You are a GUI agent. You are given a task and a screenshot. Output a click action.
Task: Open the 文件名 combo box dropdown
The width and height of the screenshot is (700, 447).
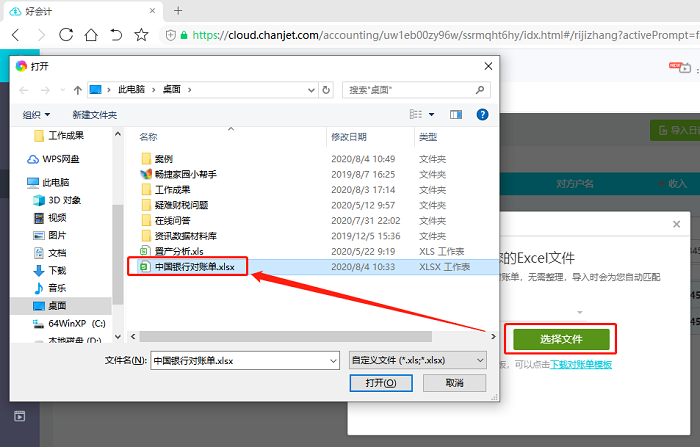(333, 361)
